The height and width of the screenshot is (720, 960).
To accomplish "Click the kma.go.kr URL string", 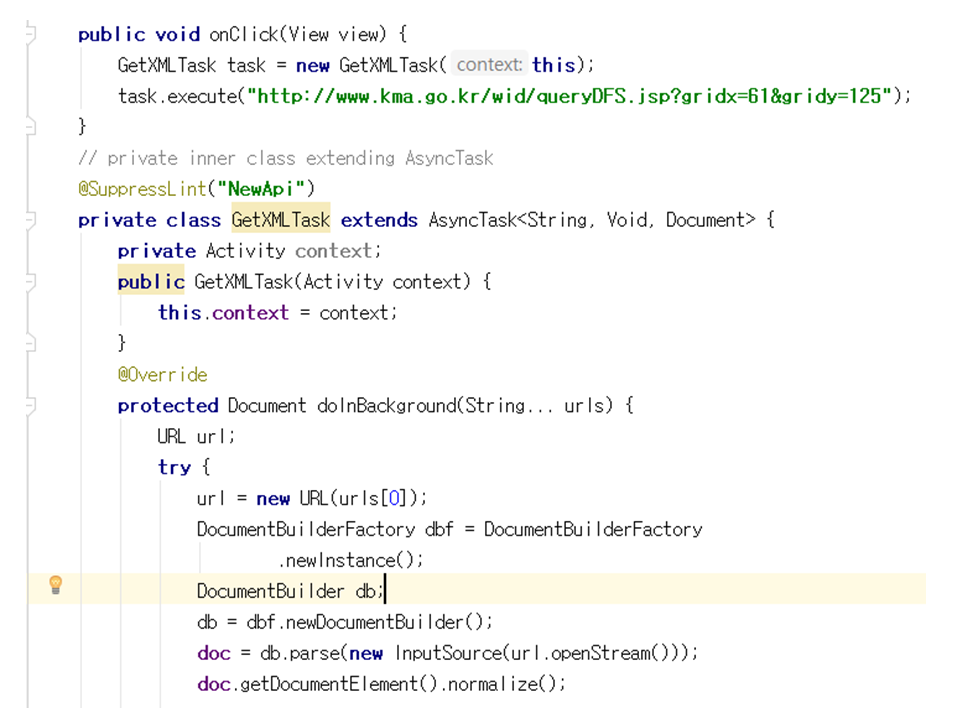I will (x=570, y=96).
